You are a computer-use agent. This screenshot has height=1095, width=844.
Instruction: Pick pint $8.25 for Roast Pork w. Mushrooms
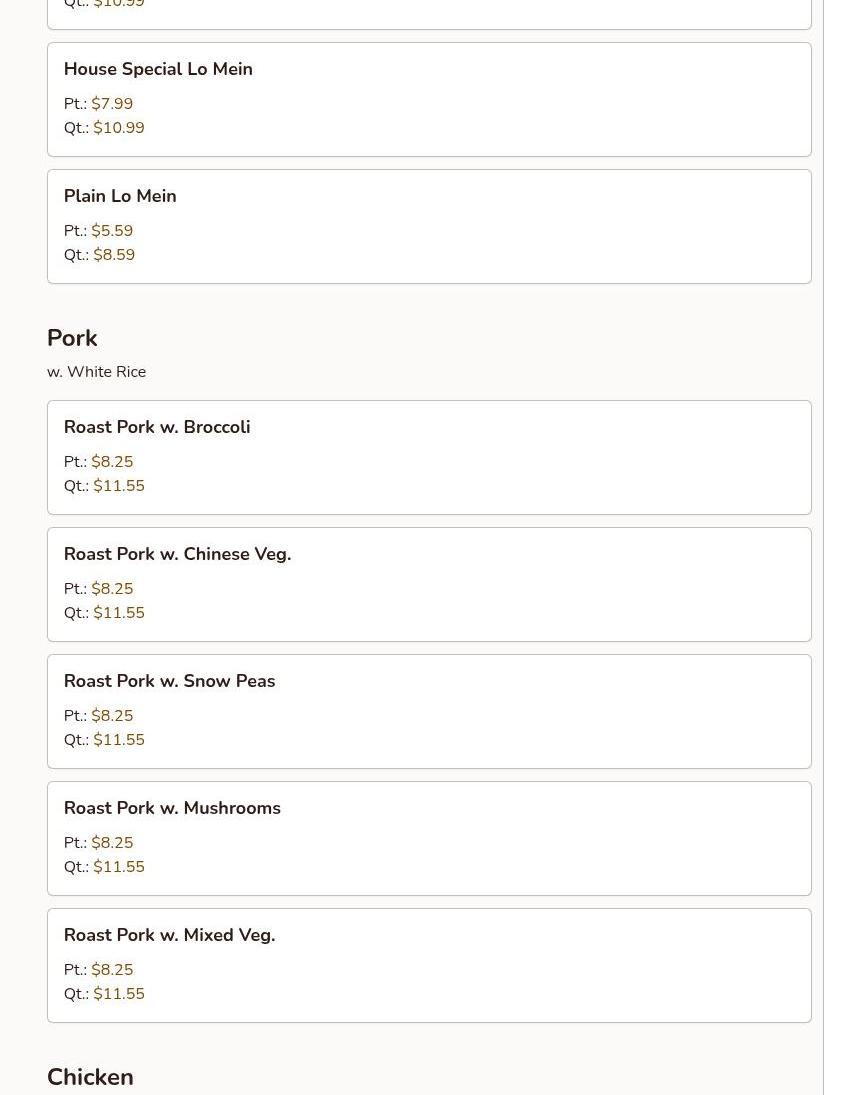pyautogui.click(x=112, y=843)
